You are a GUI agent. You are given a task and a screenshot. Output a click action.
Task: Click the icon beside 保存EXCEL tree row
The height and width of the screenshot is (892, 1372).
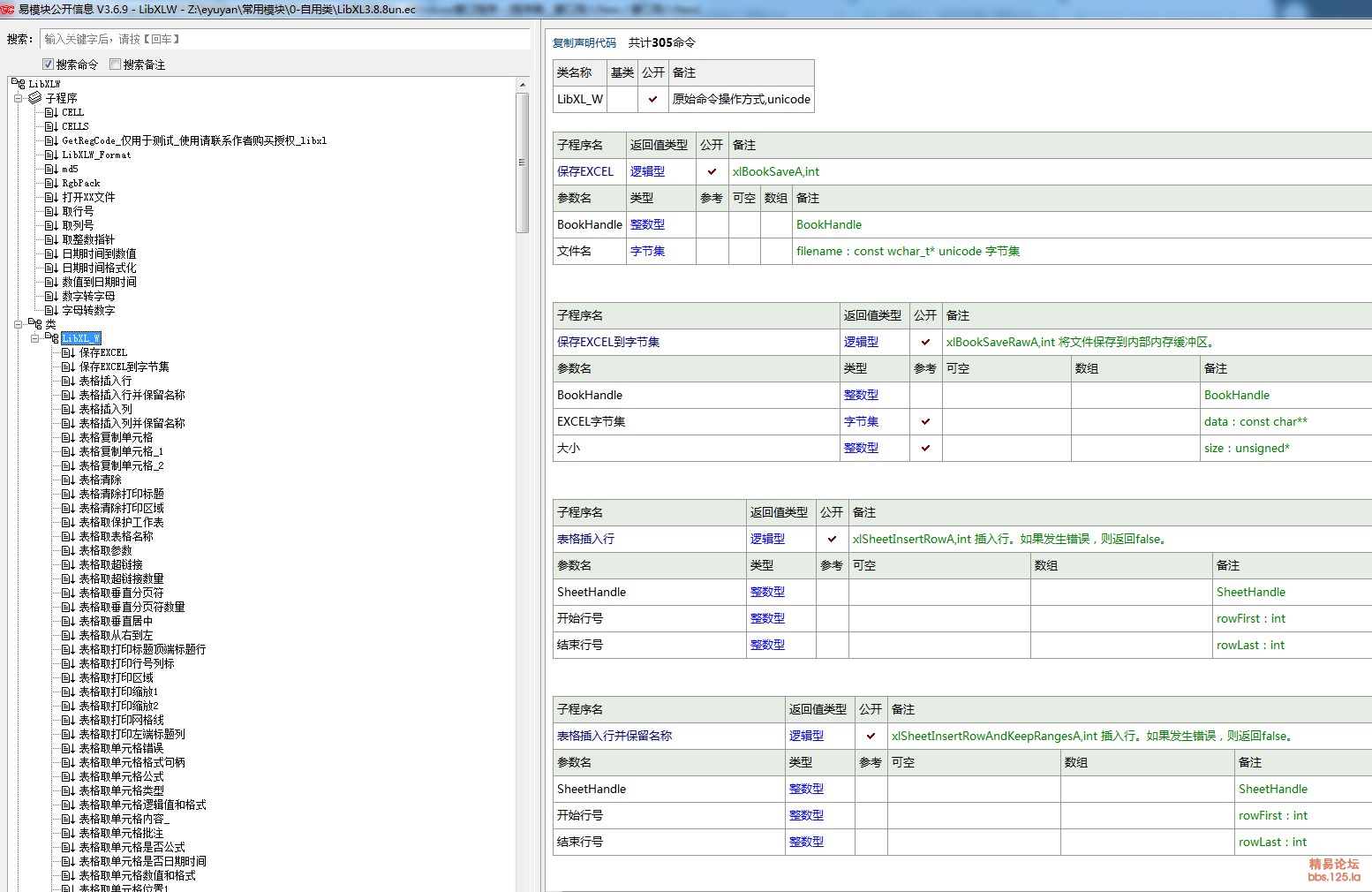[x=68, y=352]
